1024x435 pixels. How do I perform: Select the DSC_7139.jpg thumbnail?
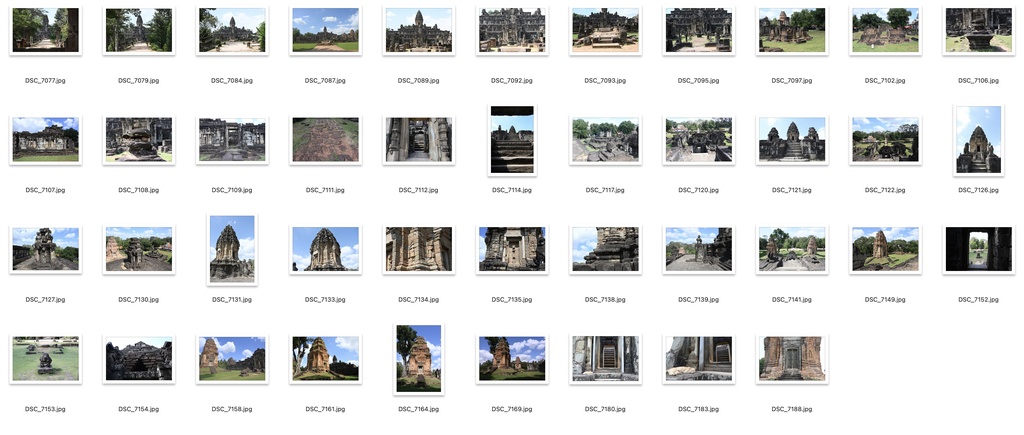[x=699, y=249]
